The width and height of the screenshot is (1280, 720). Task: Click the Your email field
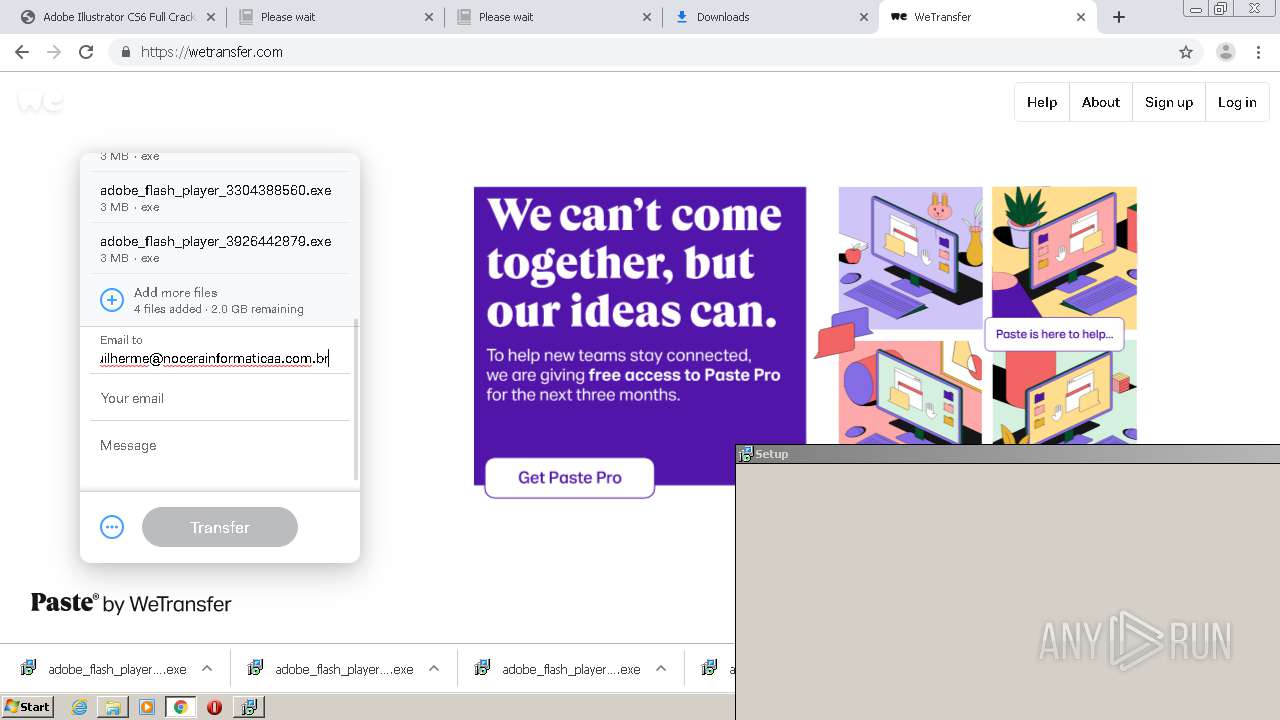pos(220,398)
